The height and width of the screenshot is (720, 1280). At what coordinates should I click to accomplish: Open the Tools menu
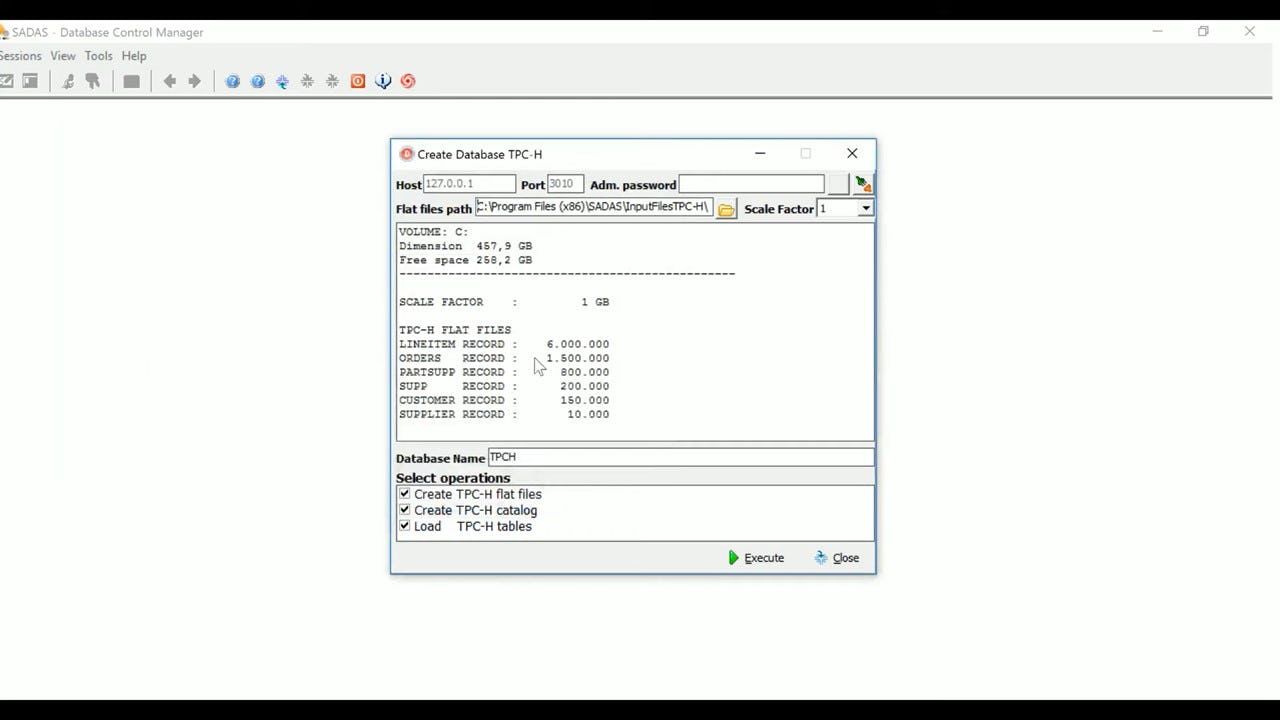point(98,56)
